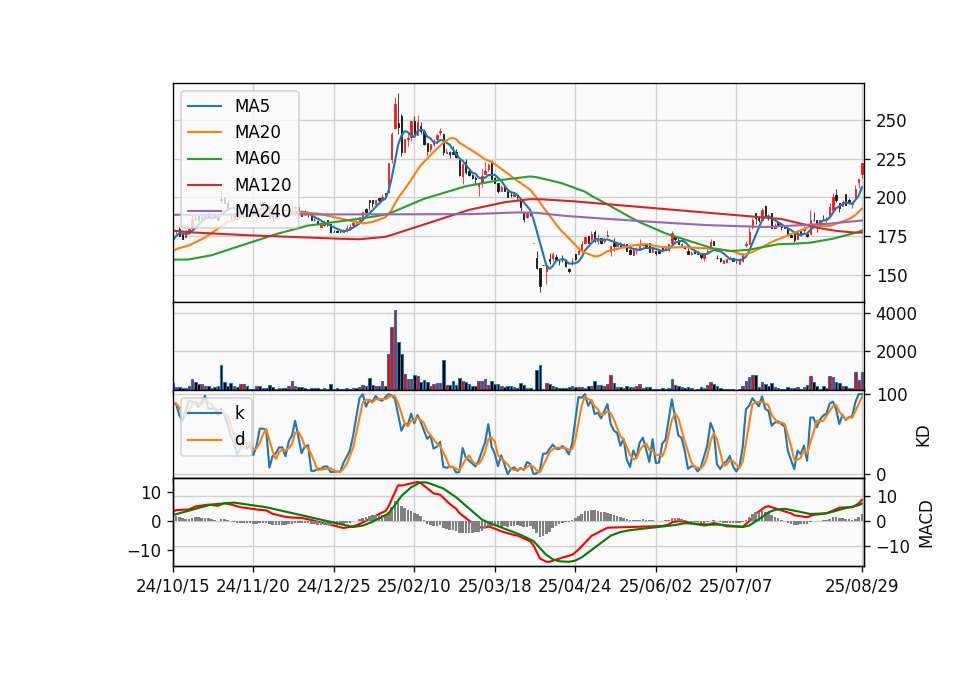Click the -10 label on left MACD axis
The image size is (960, 690).
[144, 551]
